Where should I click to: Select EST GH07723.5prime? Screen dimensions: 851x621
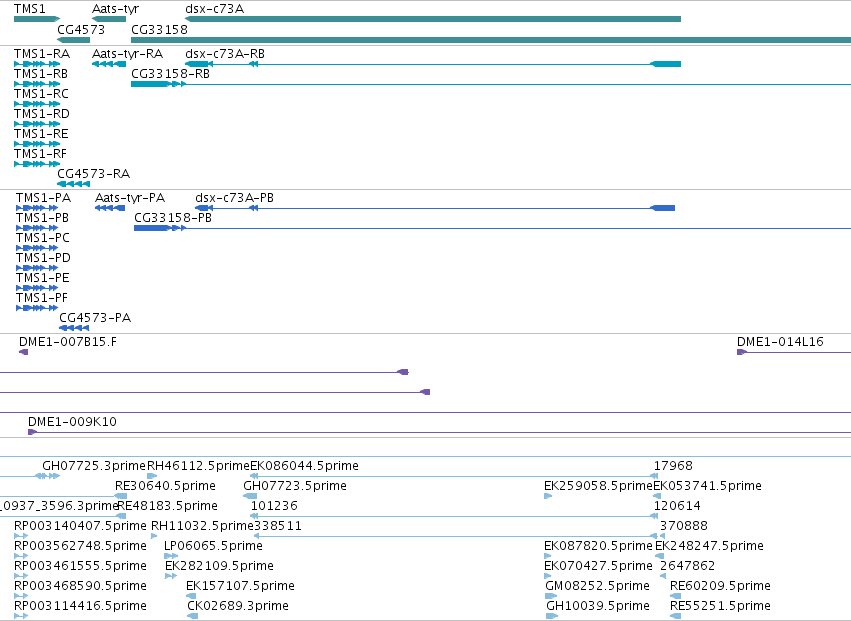pyautogui.click(x=295, y=486)
